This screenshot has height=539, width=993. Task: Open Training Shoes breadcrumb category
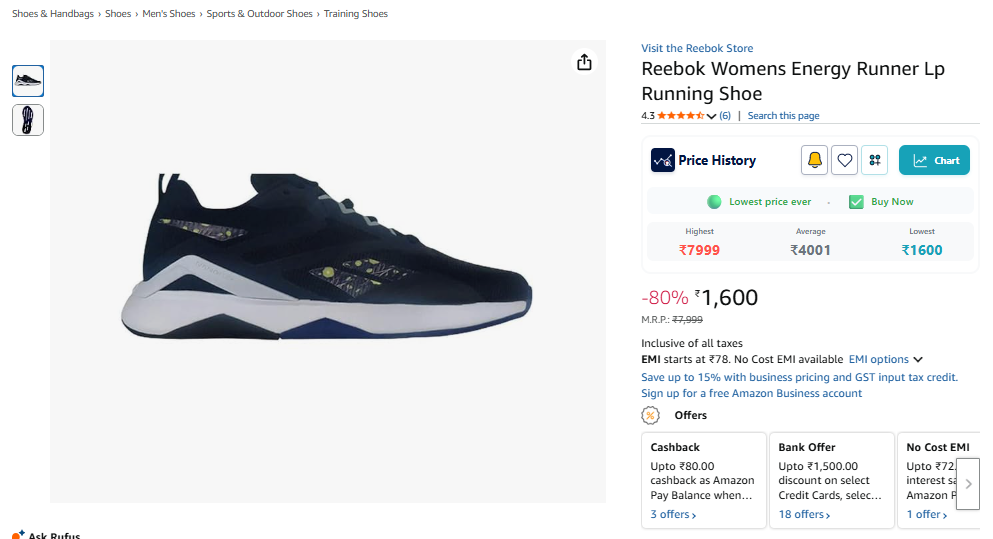(355, 13)
